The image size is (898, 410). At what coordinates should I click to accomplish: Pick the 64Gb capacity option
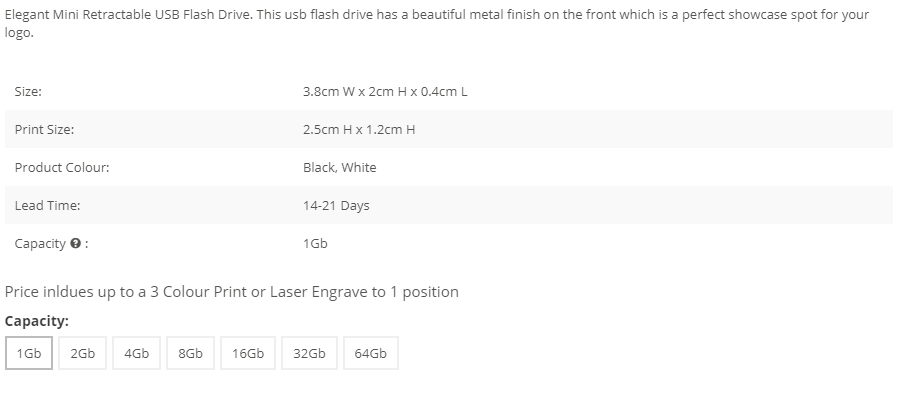(371, 353)
